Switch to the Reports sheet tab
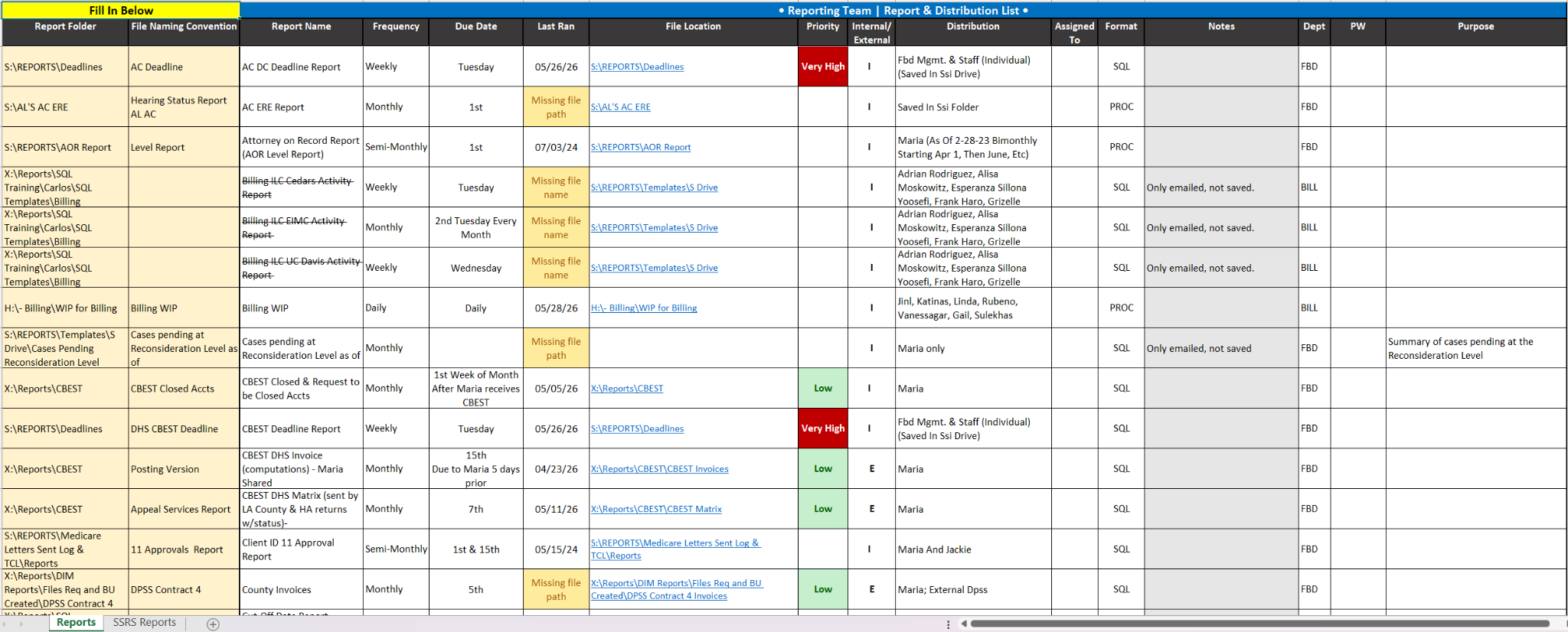Viewport: 1568px width, 632px height. pyautogui.click(x=76, y=623)
